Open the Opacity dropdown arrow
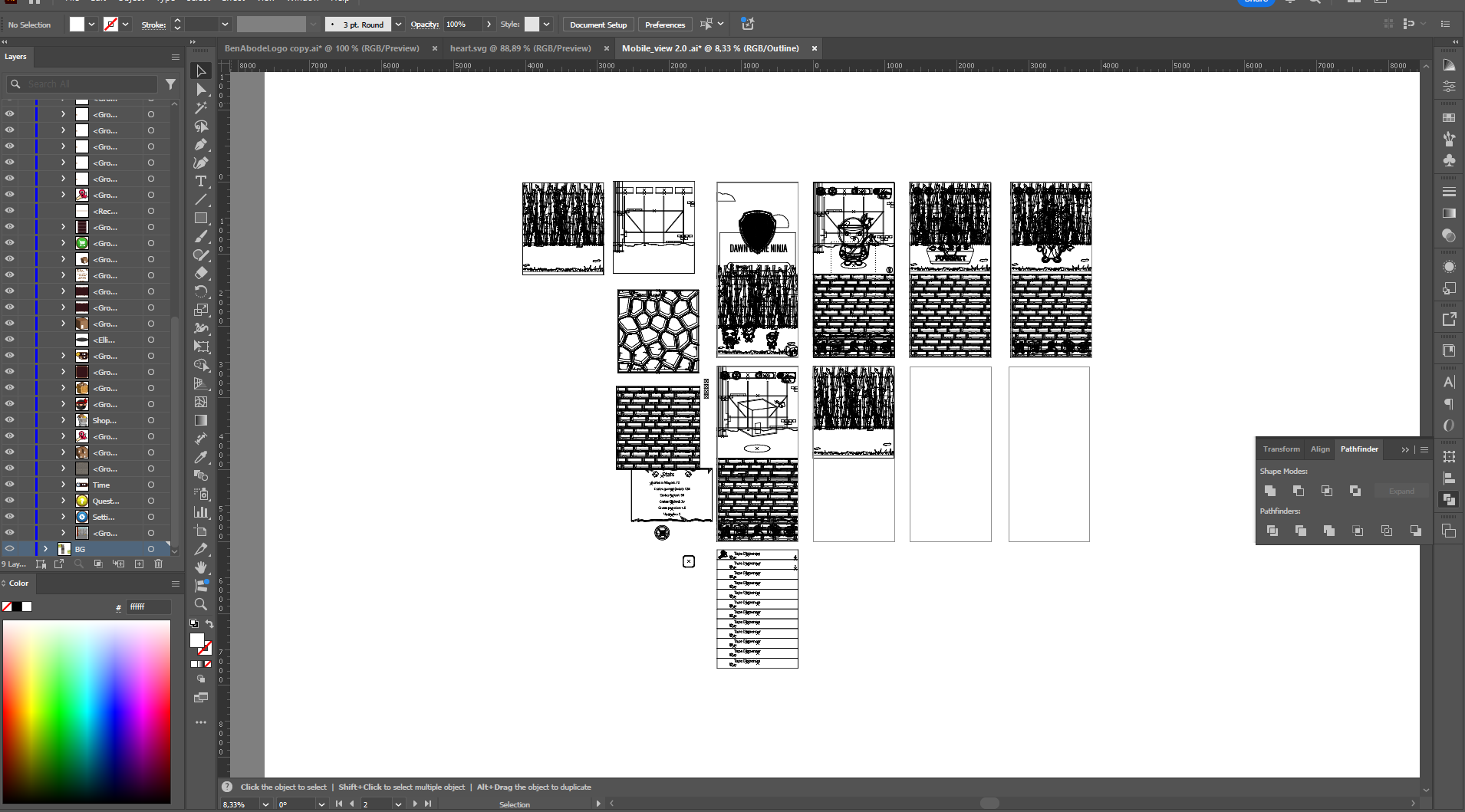The height and width of the screenshot is (812, 1465). [x=489, y=25]
